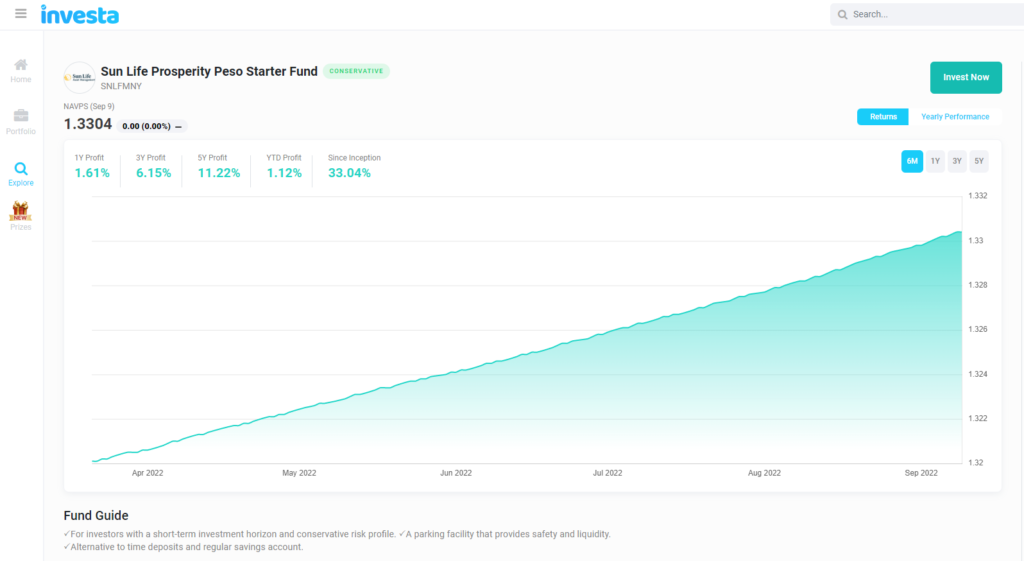Click the search magnifier icon
This screenshot has width=1024, height=561.
point(842,14)
